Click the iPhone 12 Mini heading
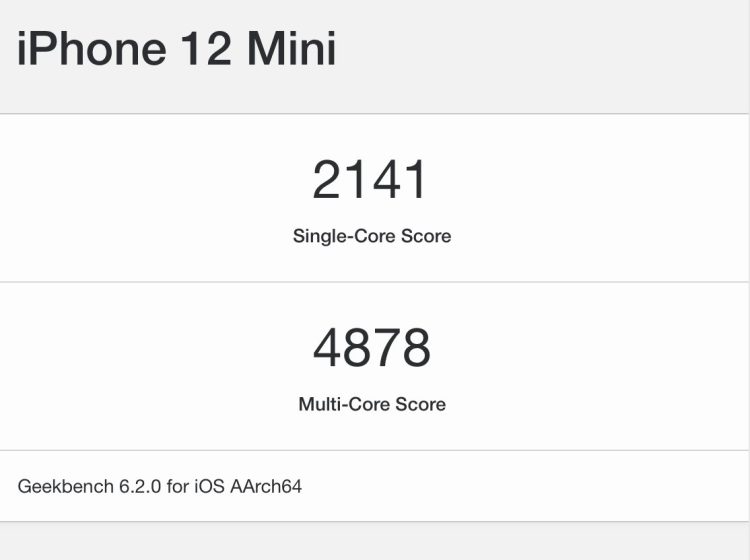 tap(176, 49)
